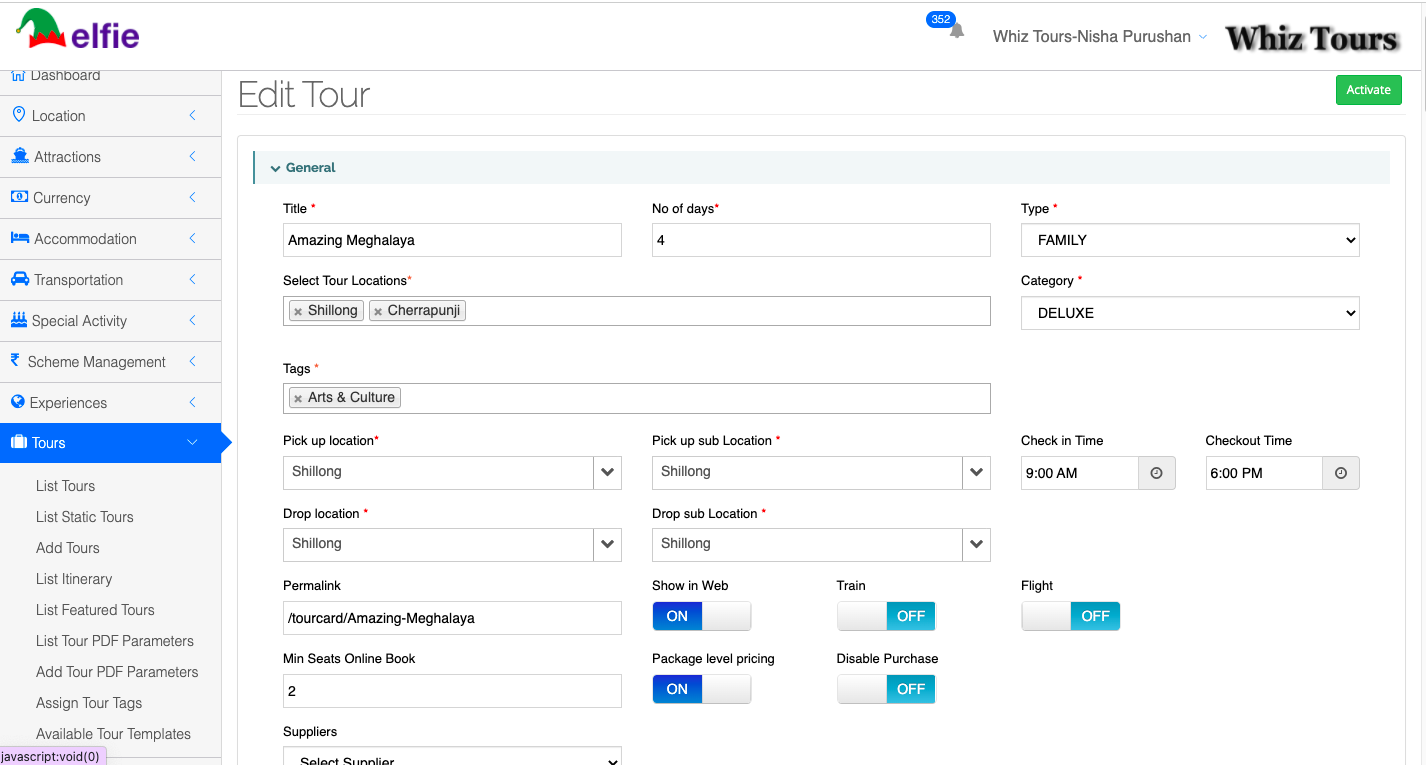The image size is (1426, 765).
Task: Click the elfie logo
Action: point(77,30)
